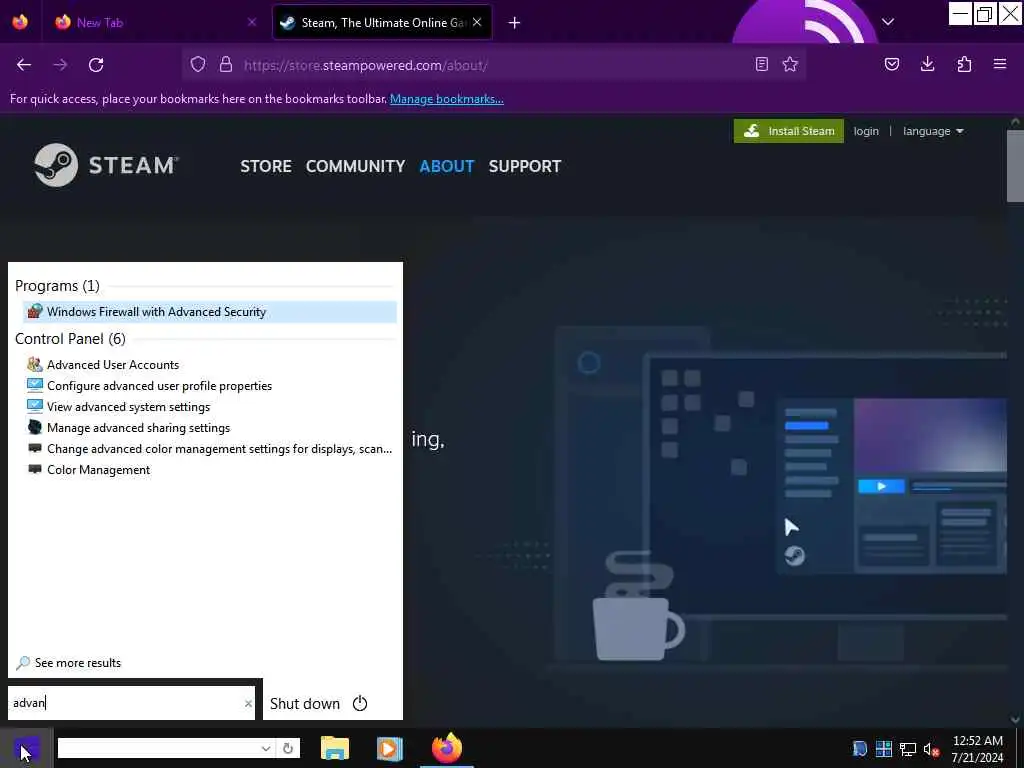Image resolution: width=1024 pixels, height=768 pixels.
Task: List all tabs dropdown arrow
Action: [888, 22]
